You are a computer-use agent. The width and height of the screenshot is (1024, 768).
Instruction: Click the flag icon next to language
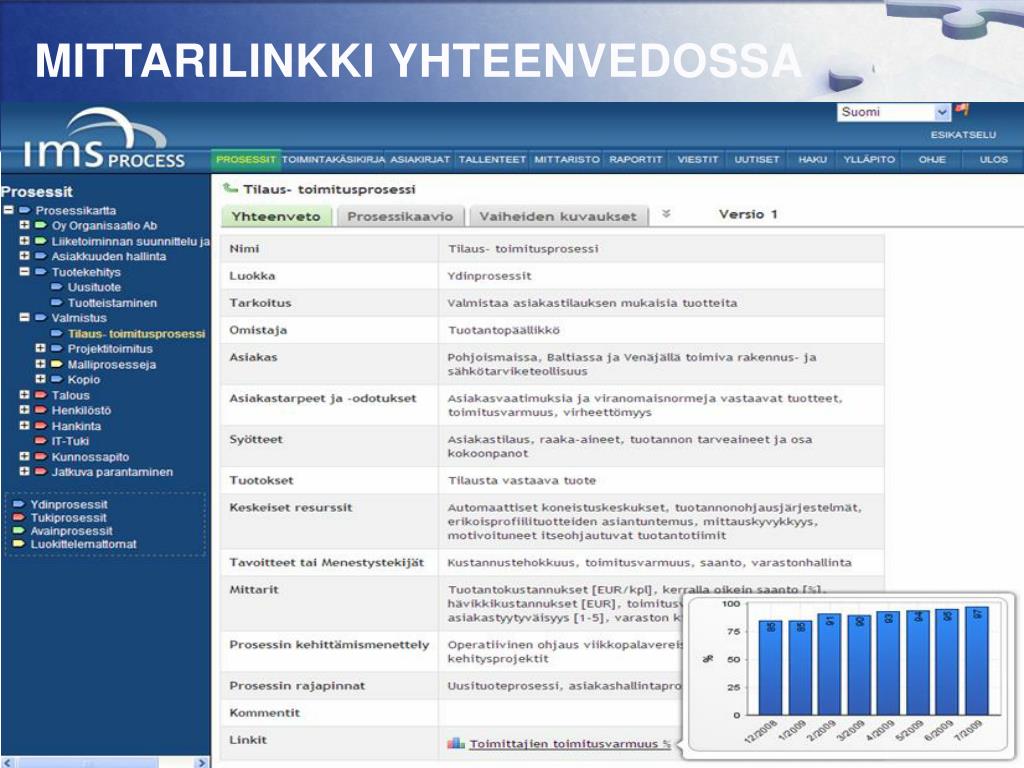(961, 110)
